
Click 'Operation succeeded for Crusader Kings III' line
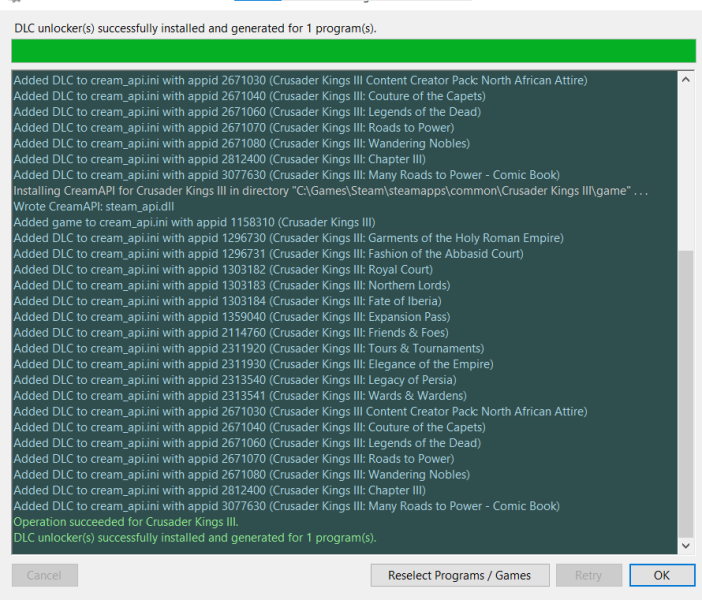tap(127, 522)
